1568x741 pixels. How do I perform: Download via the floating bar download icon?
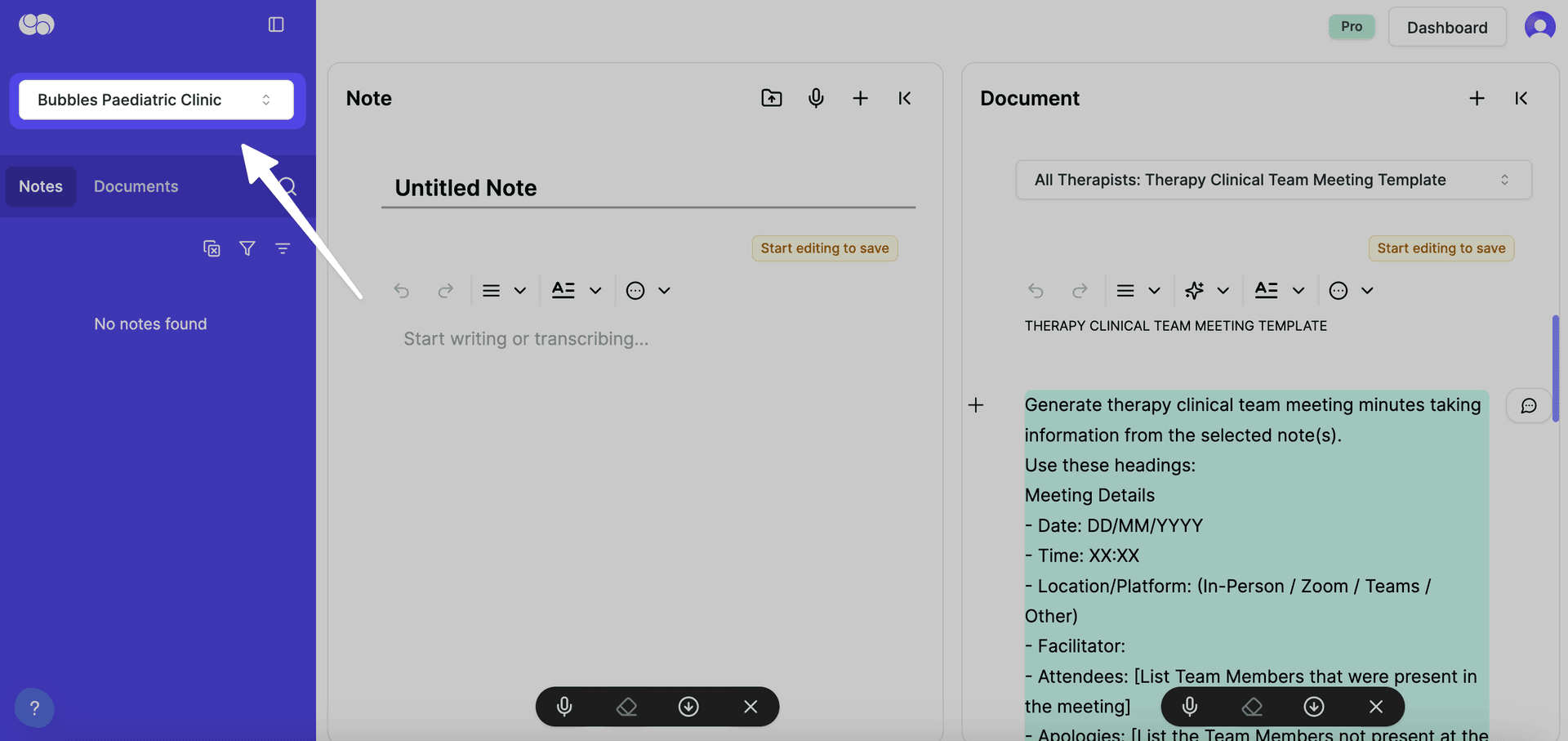[x=688, y=707]
